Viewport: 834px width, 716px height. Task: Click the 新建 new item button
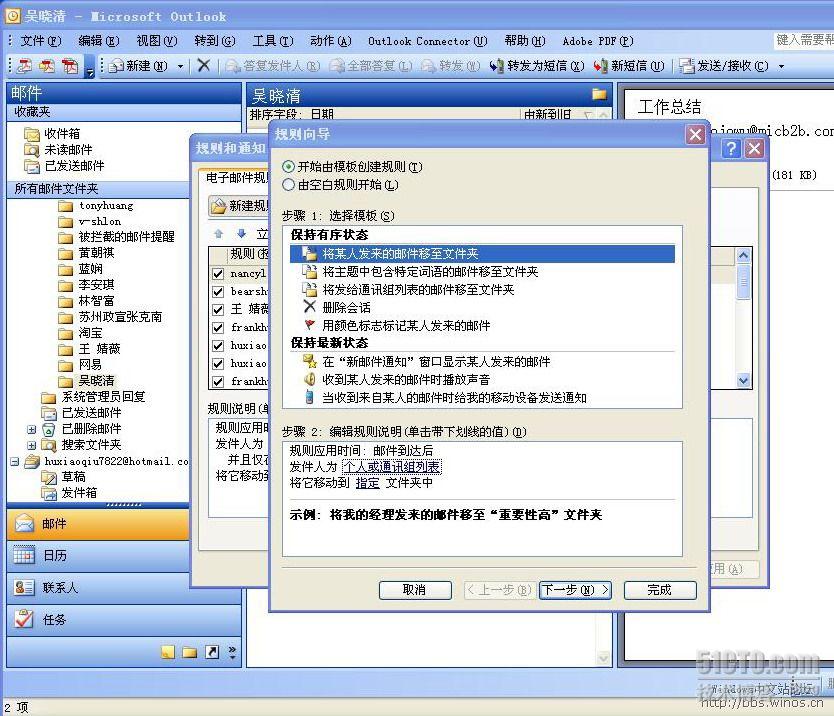point(138,66)
